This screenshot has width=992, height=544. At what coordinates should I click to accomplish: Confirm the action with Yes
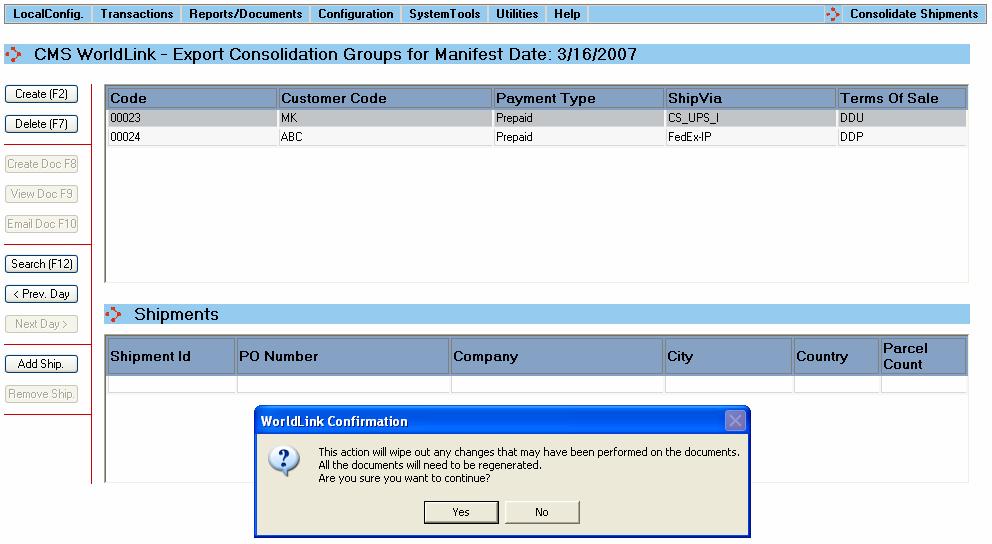[x=461, y=512]
